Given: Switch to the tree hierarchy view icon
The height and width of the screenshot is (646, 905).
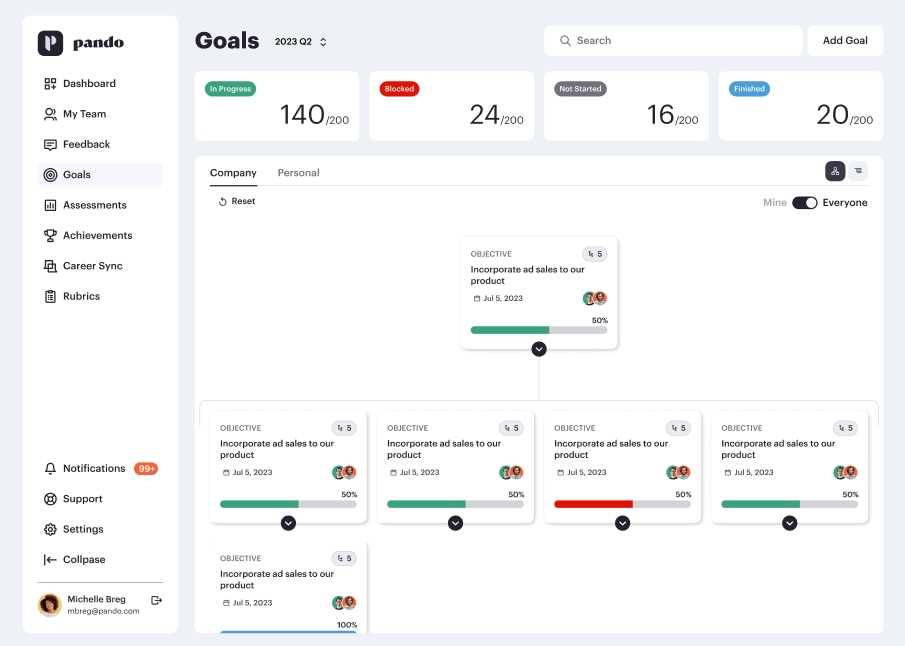Looking at the screenshot, I should pos(835,171).
